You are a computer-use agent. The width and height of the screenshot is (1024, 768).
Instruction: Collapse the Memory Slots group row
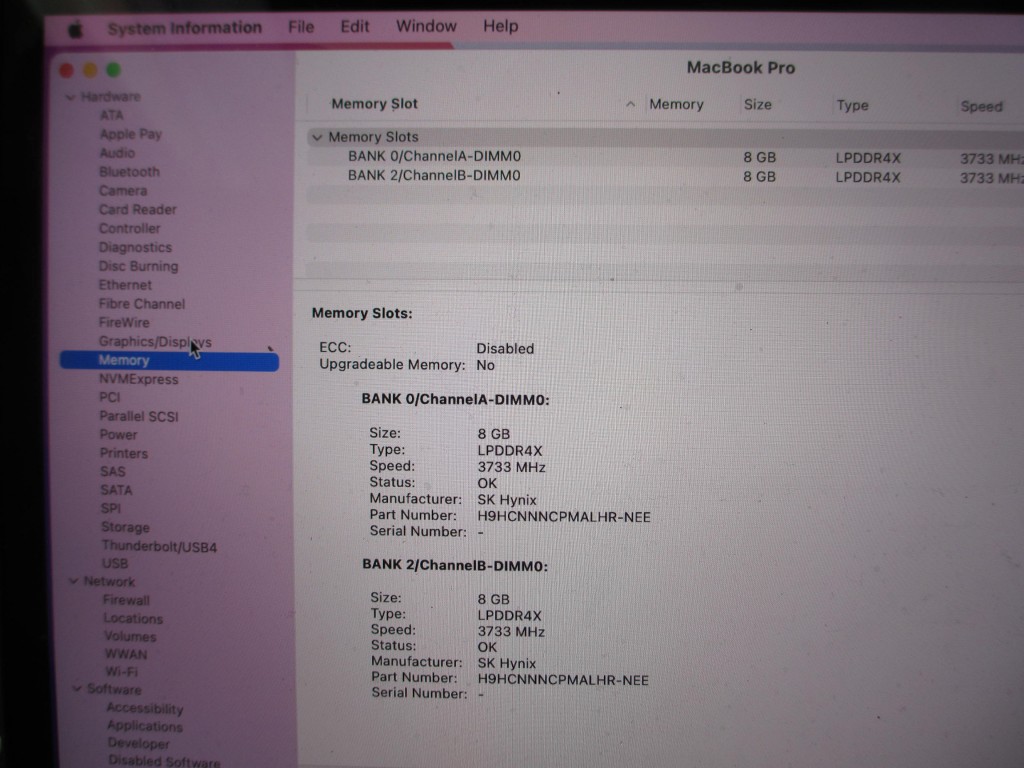tap(317, 137)
